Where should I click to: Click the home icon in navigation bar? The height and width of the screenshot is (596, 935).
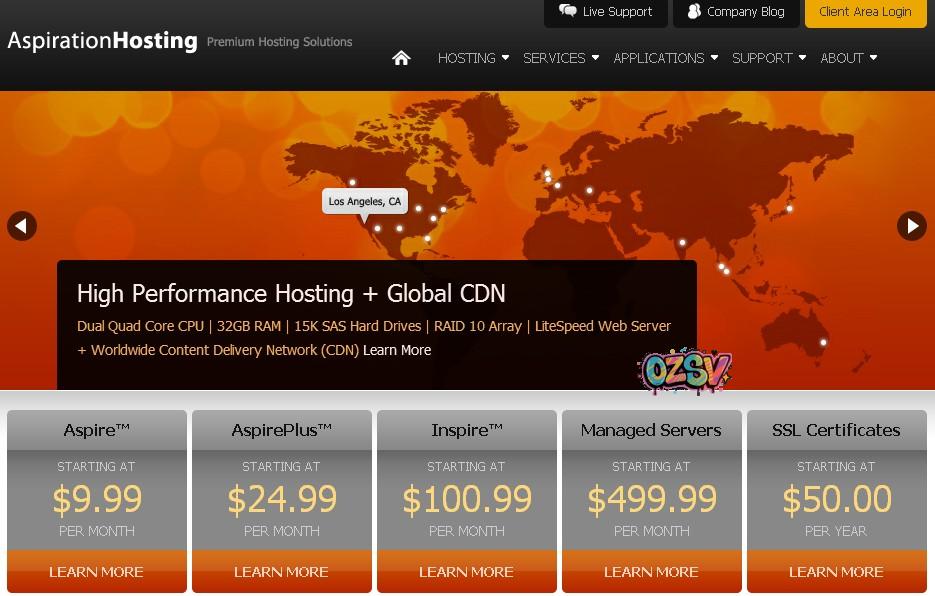pos(401,58)
